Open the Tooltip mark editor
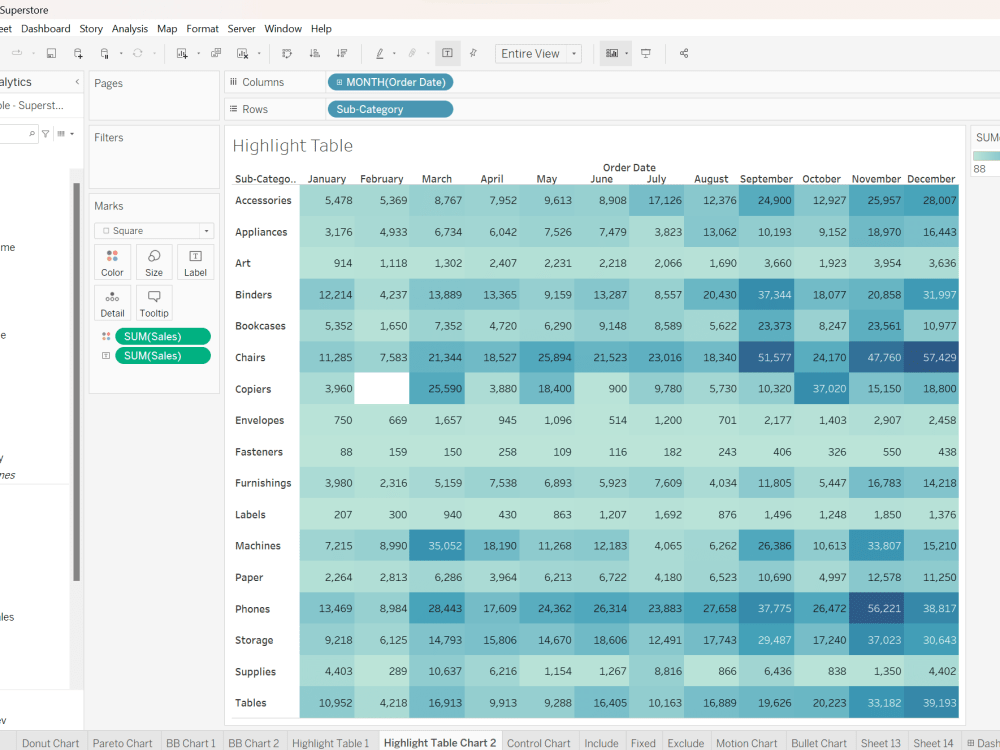Screen dimensions: 1000x750 click(154, 302)
